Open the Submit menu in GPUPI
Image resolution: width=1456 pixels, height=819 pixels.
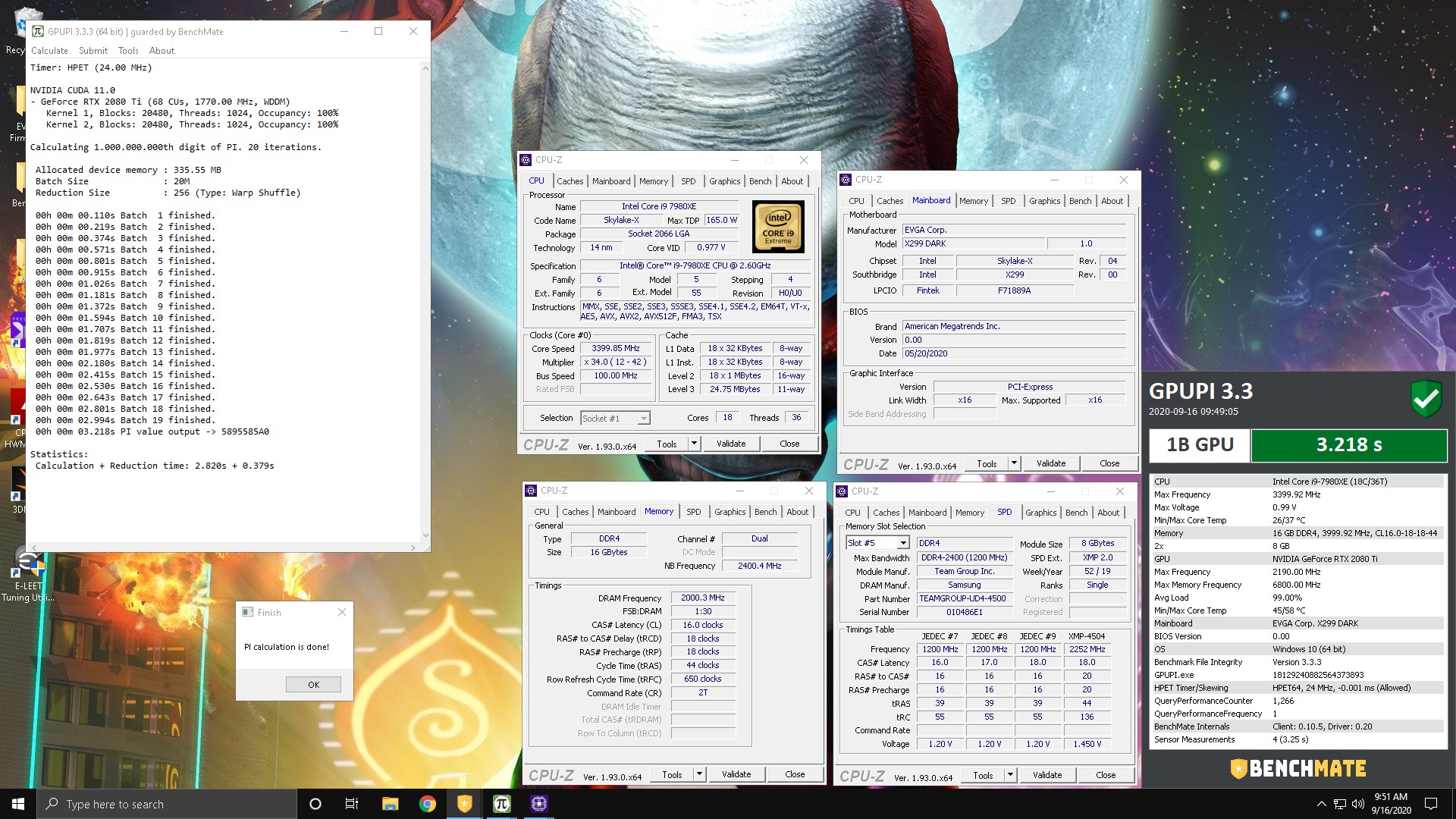coord(93,51)
